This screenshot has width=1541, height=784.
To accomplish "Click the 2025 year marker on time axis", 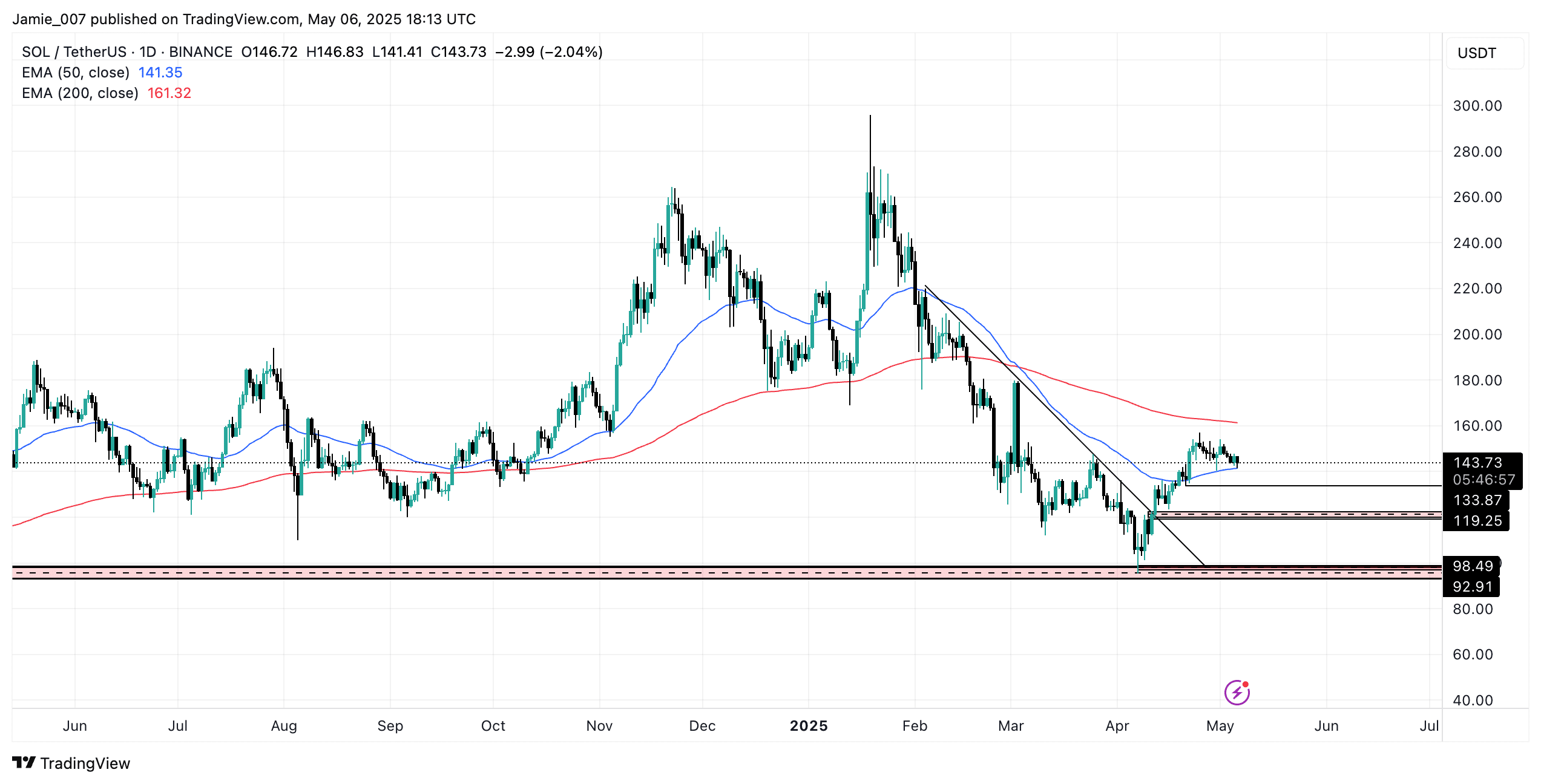I will coord(809,726).
